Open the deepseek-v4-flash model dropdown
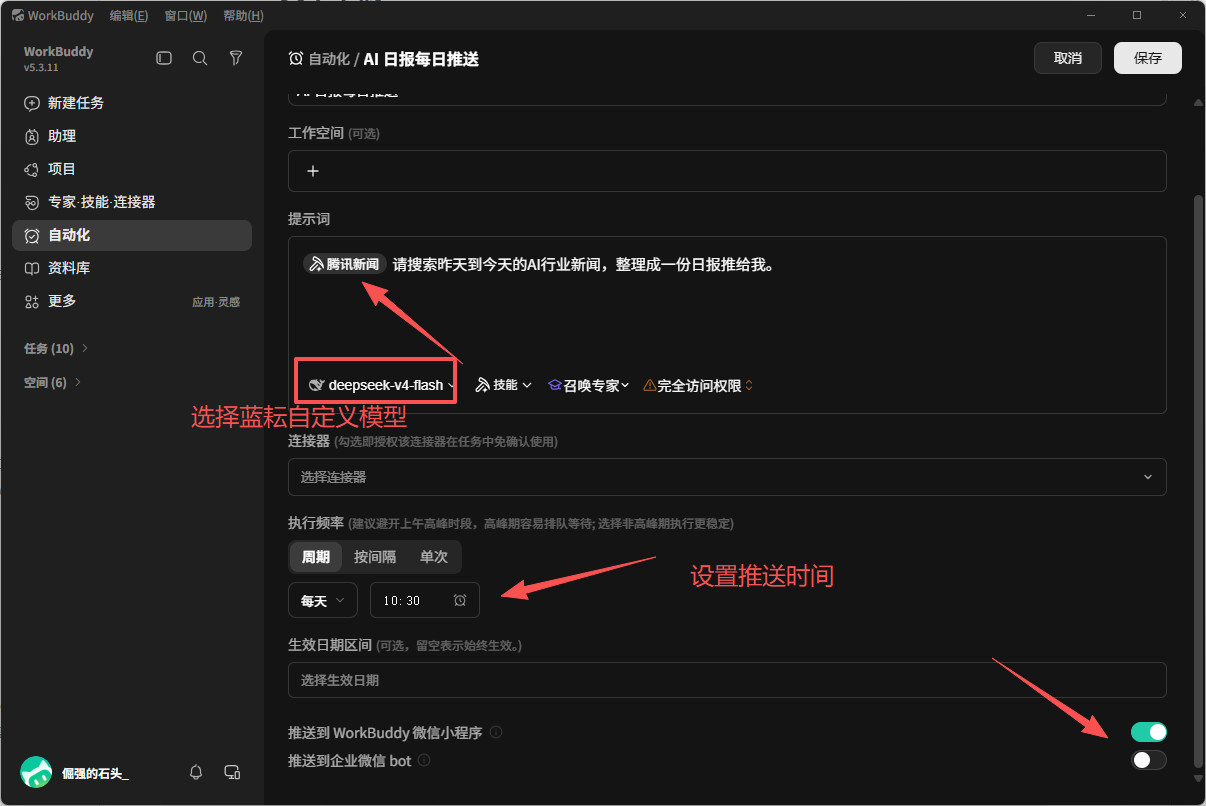The image size is (1206, 806). 382,385
